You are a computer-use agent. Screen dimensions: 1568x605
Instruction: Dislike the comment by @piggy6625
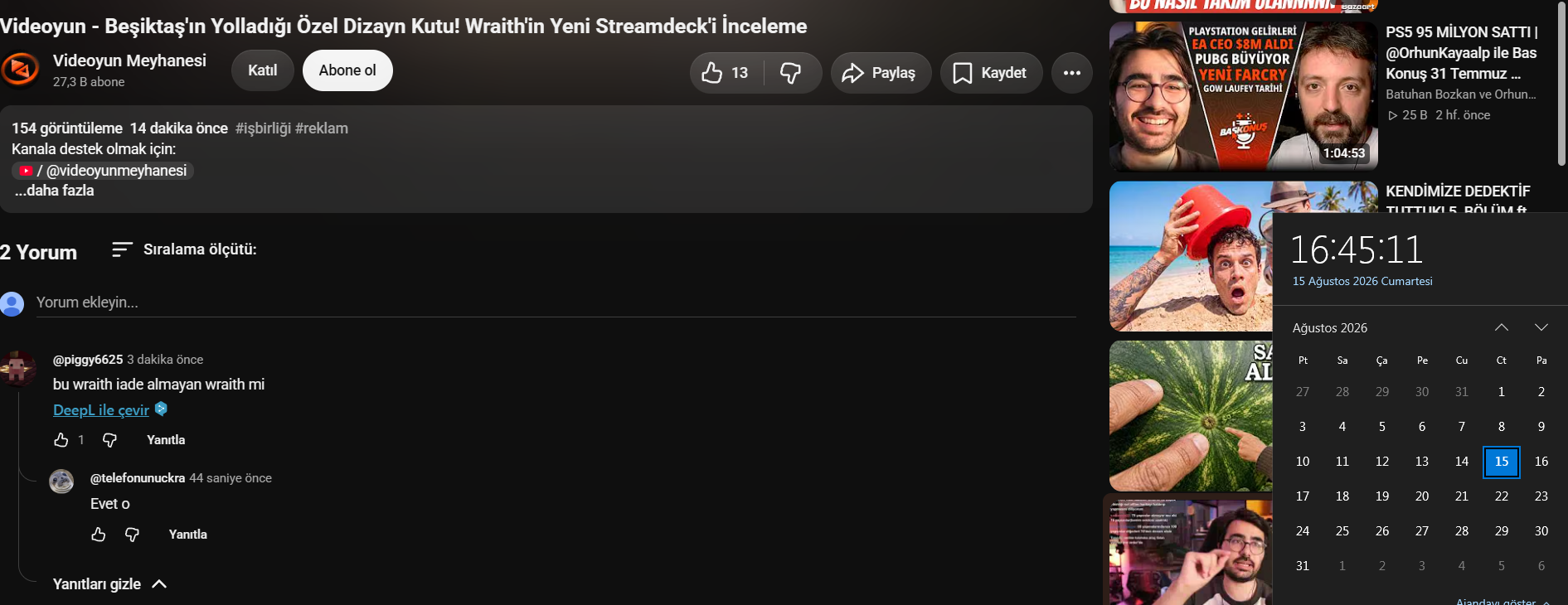[109, 440]
